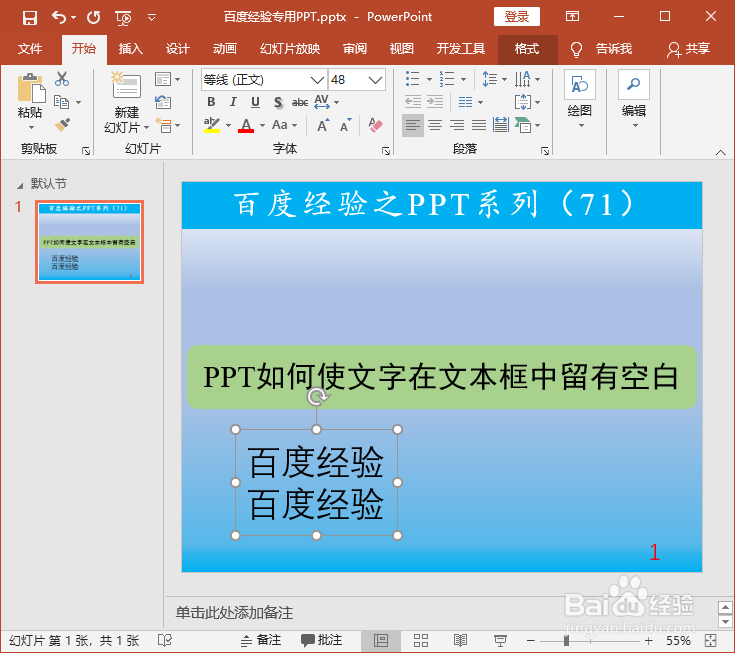Click the 共享 share button
This screenshot has height=653, width=735.
point(688,49)
